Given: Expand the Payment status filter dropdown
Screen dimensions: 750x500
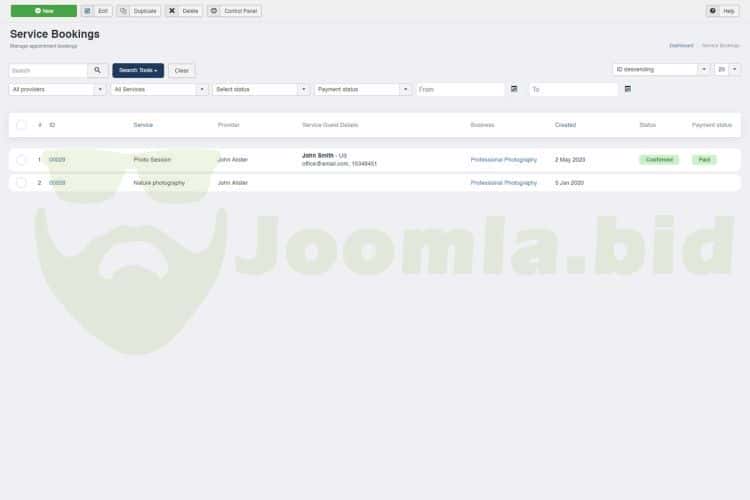Looking at the screenshot, I should point(362,89).
